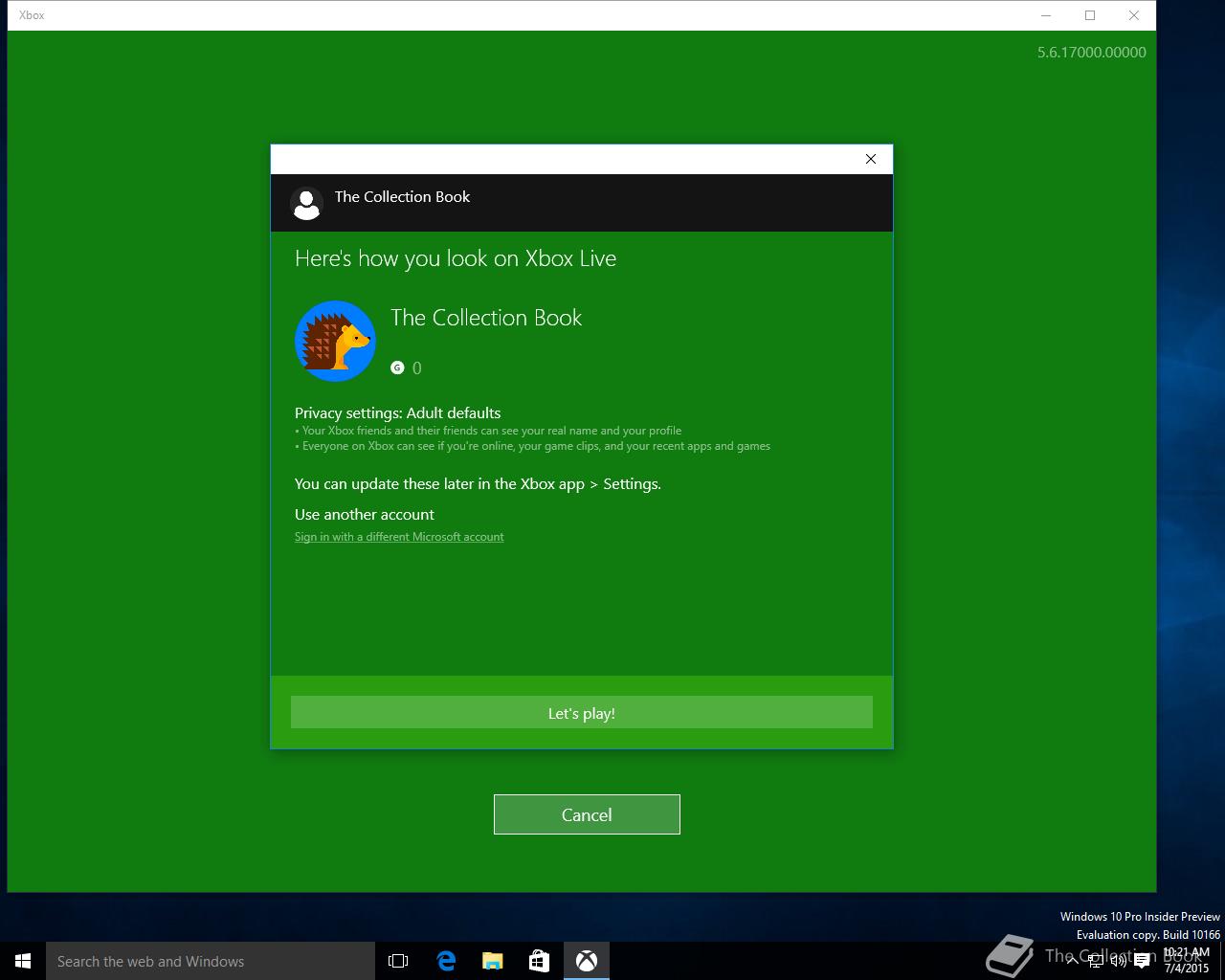Click the version number 5.6.17000.00000
Screen dimensions: 1225x980
point(1092,53)
